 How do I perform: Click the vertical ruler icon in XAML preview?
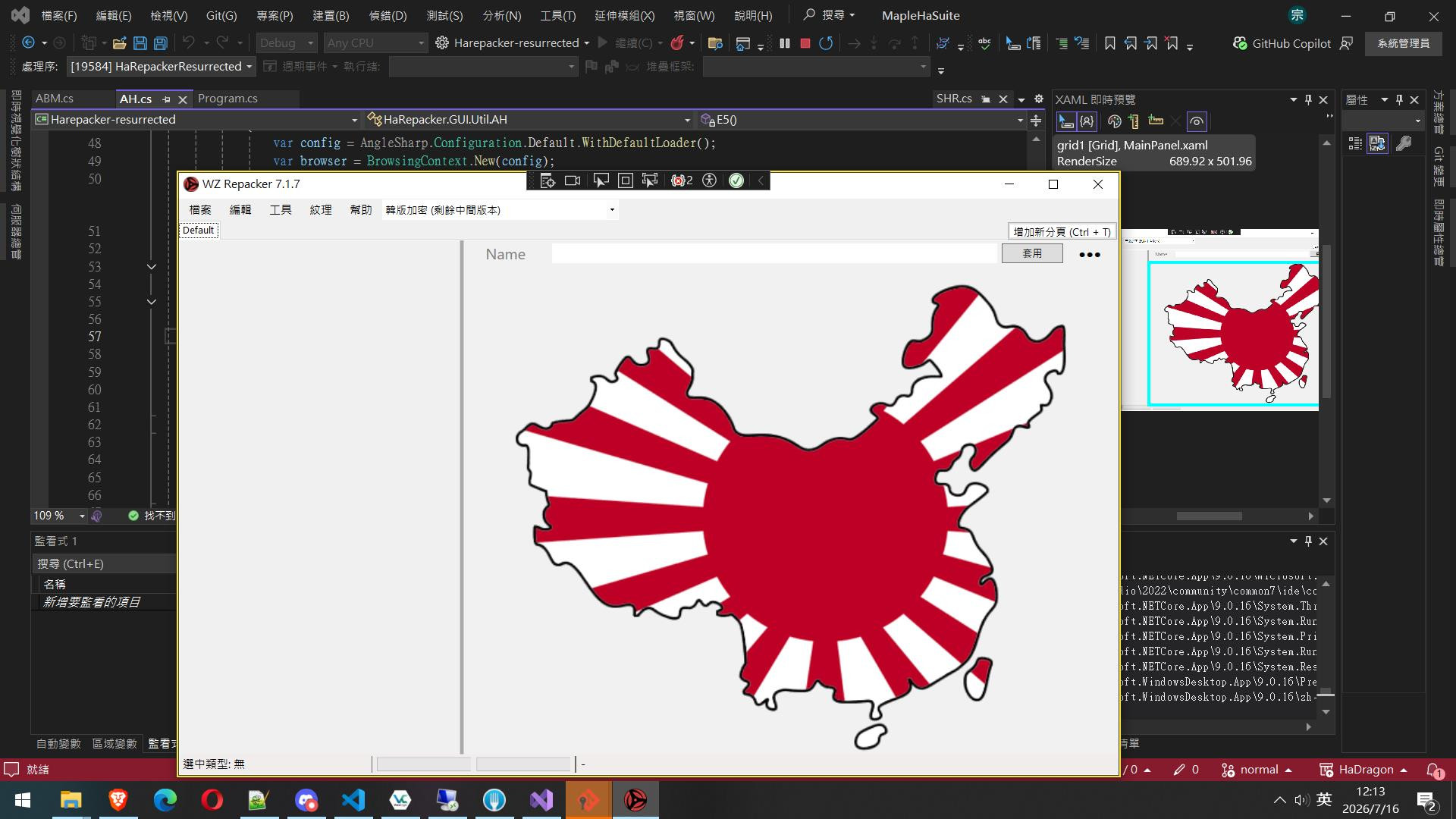point(1134,121)
